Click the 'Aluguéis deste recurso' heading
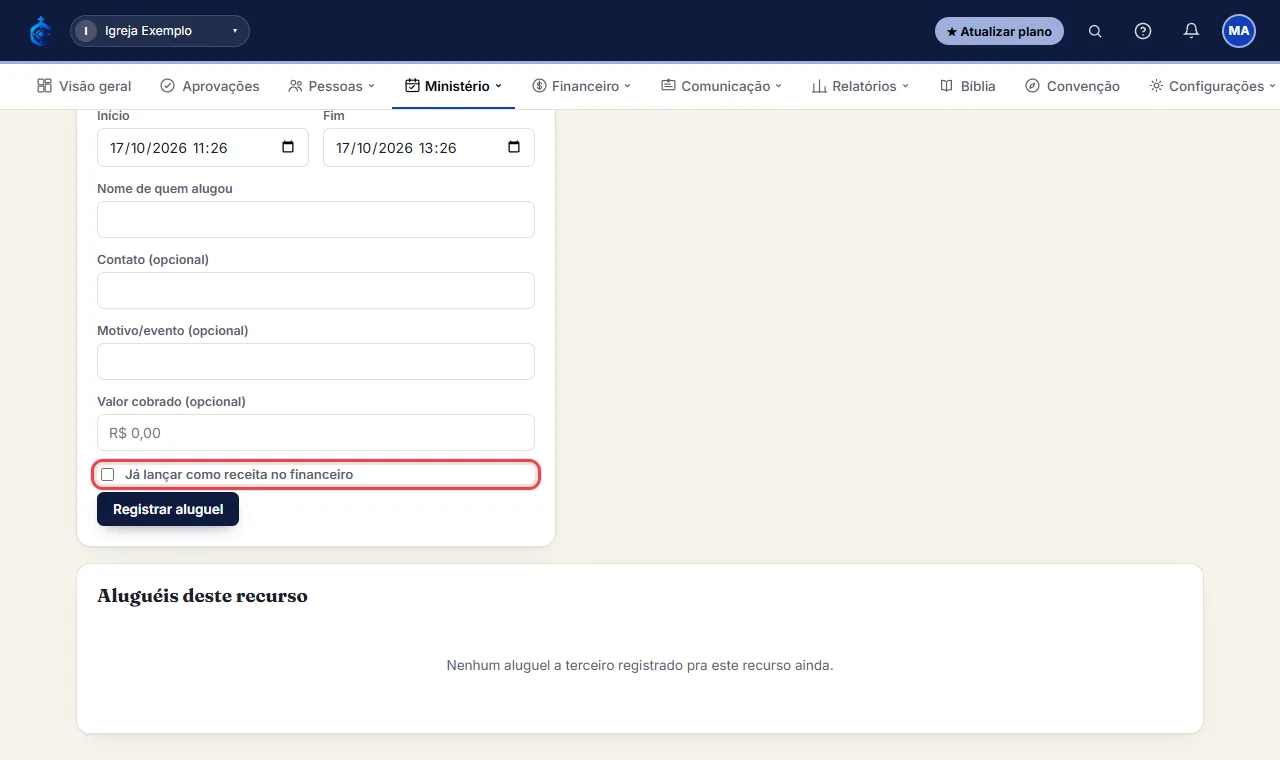The image size is (1280, 760). (202, 596)
